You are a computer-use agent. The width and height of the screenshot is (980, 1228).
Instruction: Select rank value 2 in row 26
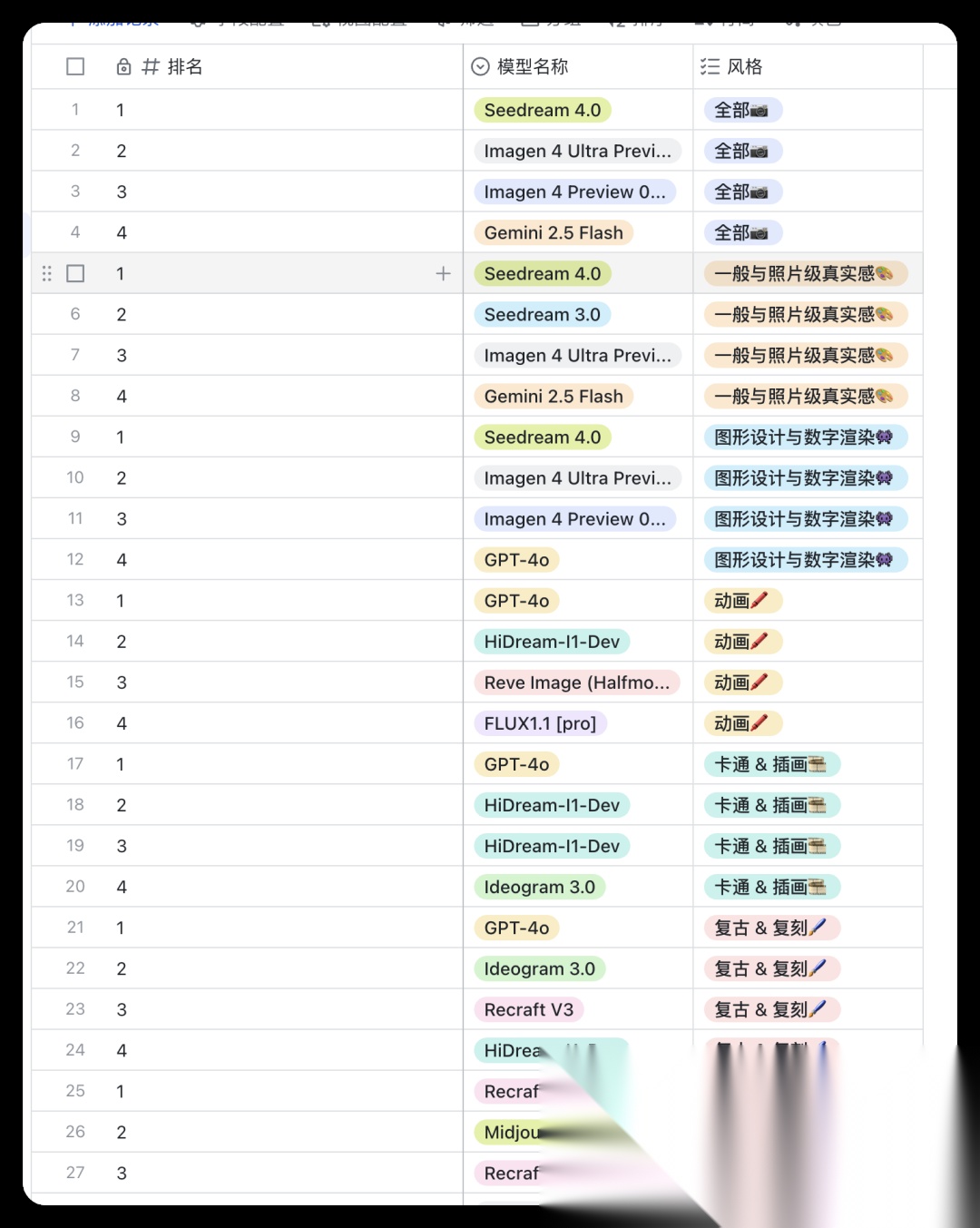(122, 1132)
